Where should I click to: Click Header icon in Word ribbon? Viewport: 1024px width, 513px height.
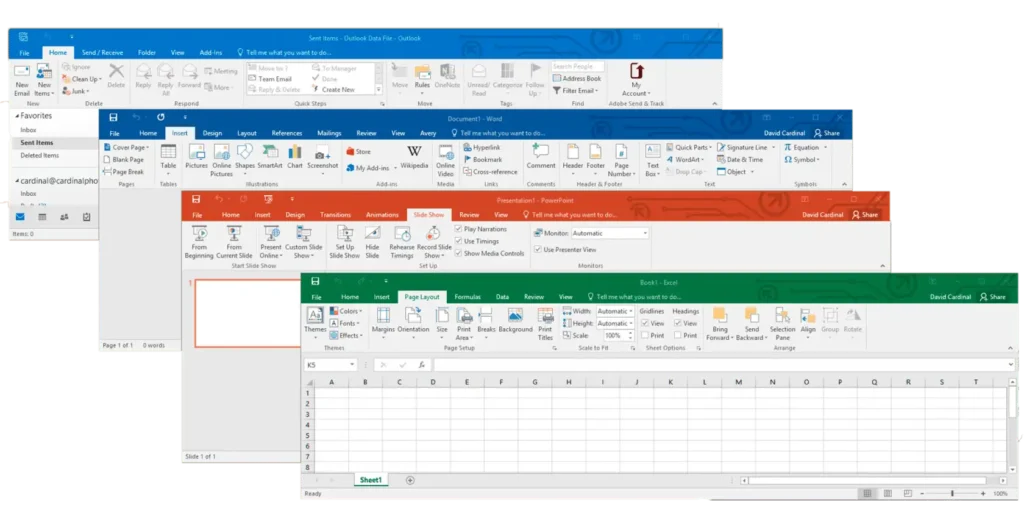pyautogui.click(x=573, y=157)
